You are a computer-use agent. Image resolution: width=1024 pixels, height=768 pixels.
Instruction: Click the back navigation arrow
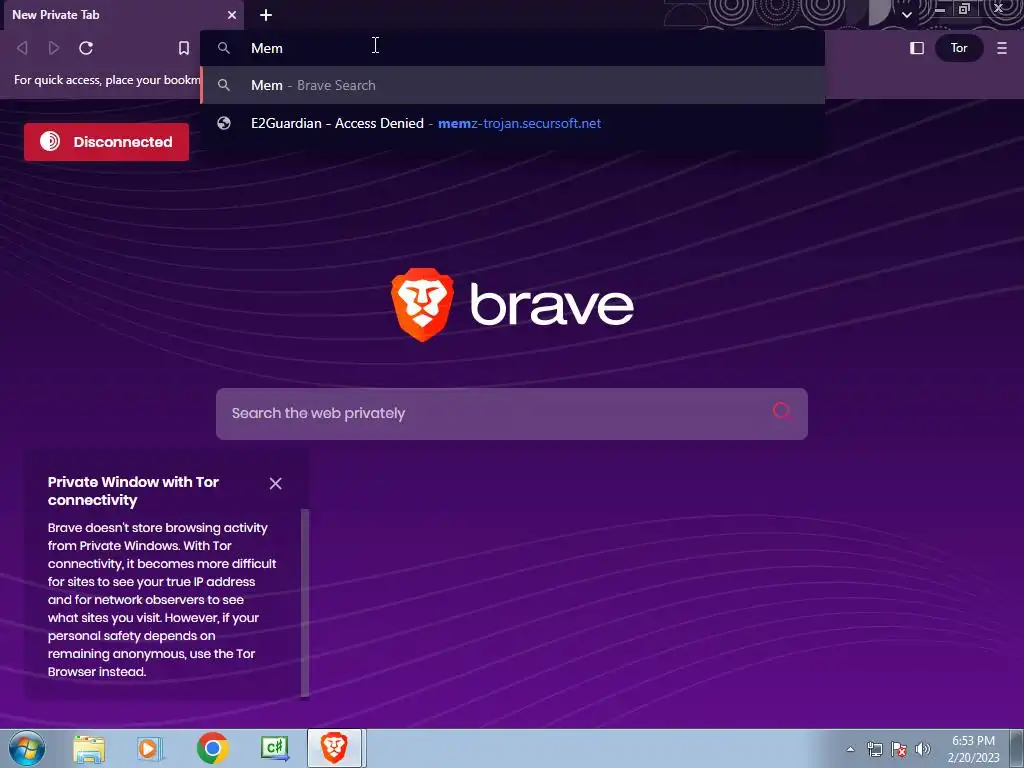[x=22, y=48]
